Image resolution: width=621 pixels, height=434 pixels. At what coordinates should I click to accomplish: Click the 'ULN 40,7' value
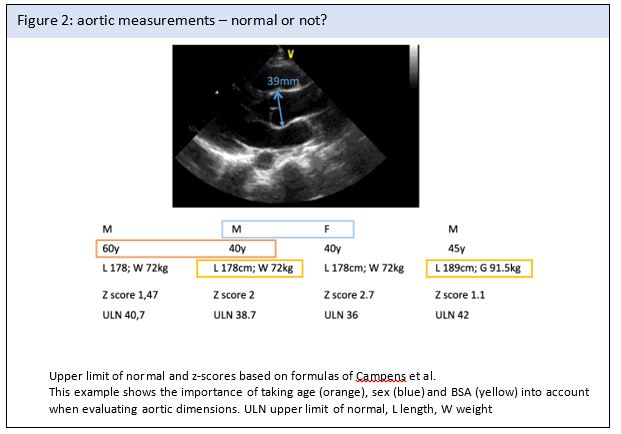click(122, 315)
